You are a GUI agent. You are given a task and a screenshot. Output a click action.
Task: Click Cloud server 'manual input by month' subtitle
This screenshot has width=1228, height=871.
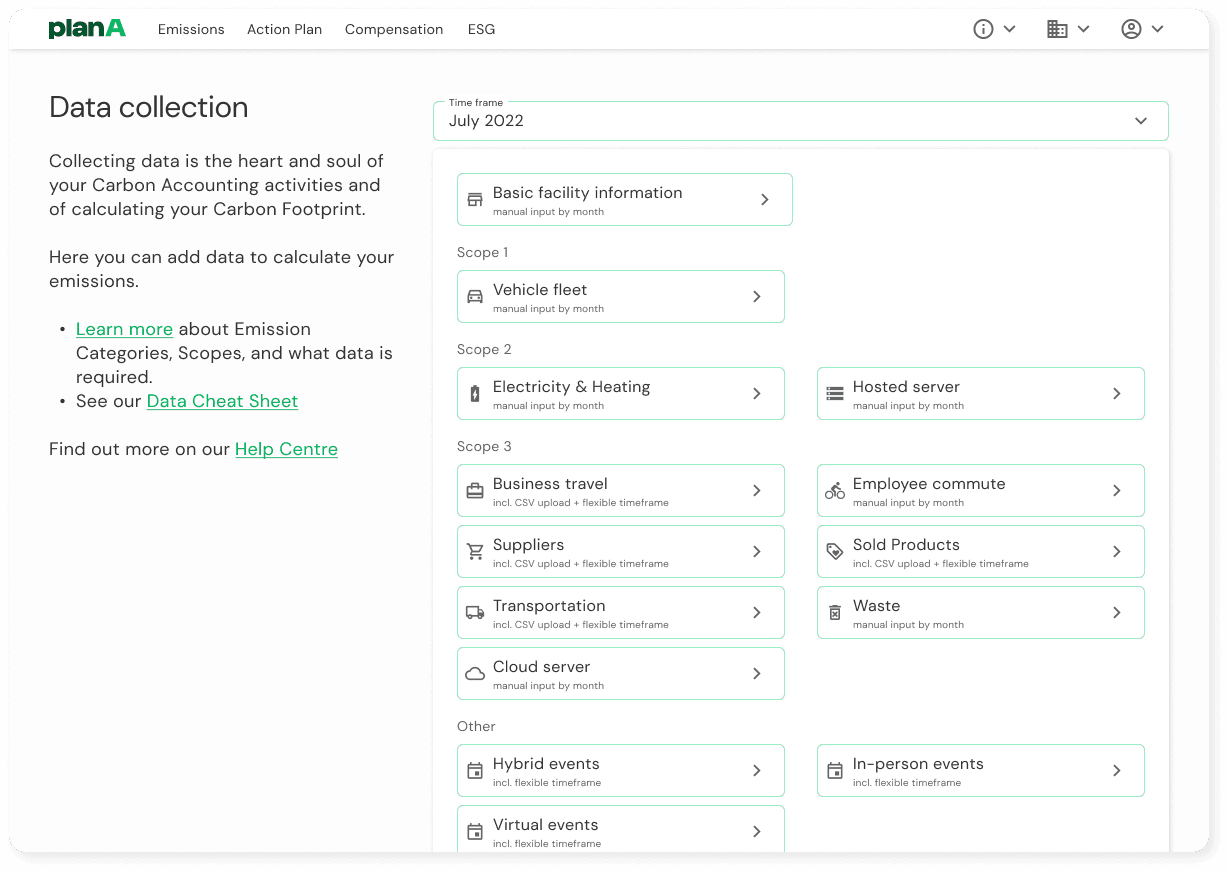click(548, 686)
